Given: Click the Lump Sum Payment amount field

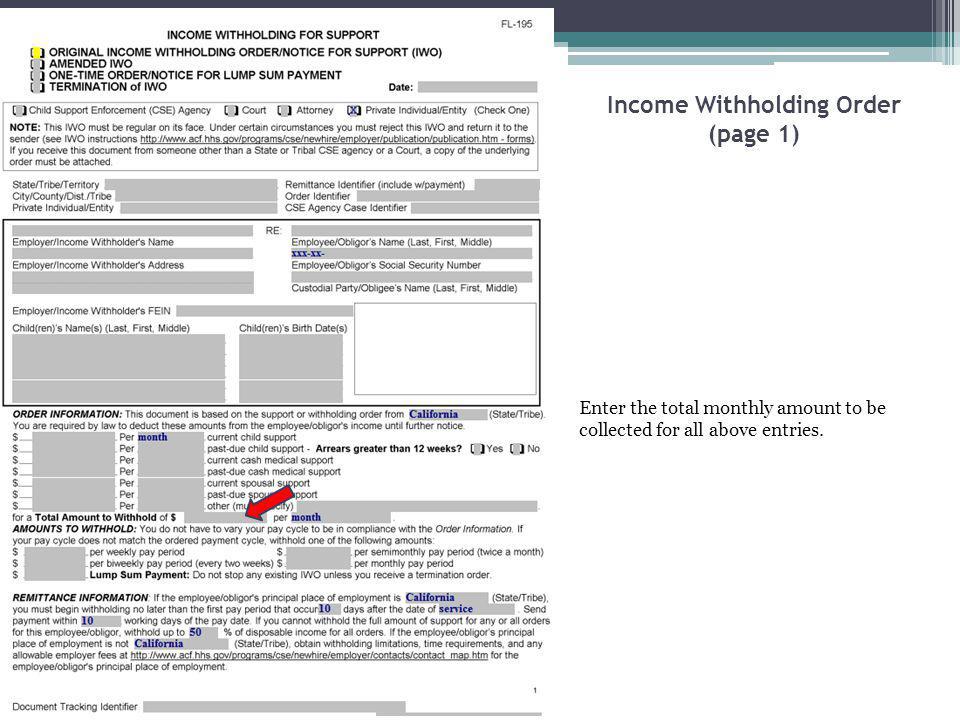Looking at the screenshot, I should point(54,576).
